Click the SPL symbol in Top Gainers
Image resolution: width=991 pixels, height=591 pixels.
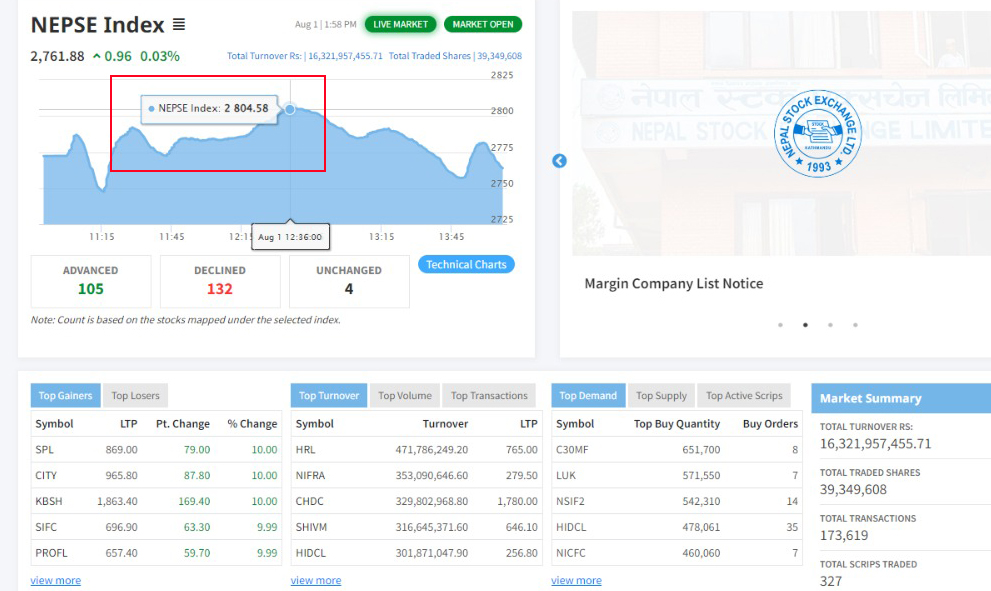[x=45, y=450]
